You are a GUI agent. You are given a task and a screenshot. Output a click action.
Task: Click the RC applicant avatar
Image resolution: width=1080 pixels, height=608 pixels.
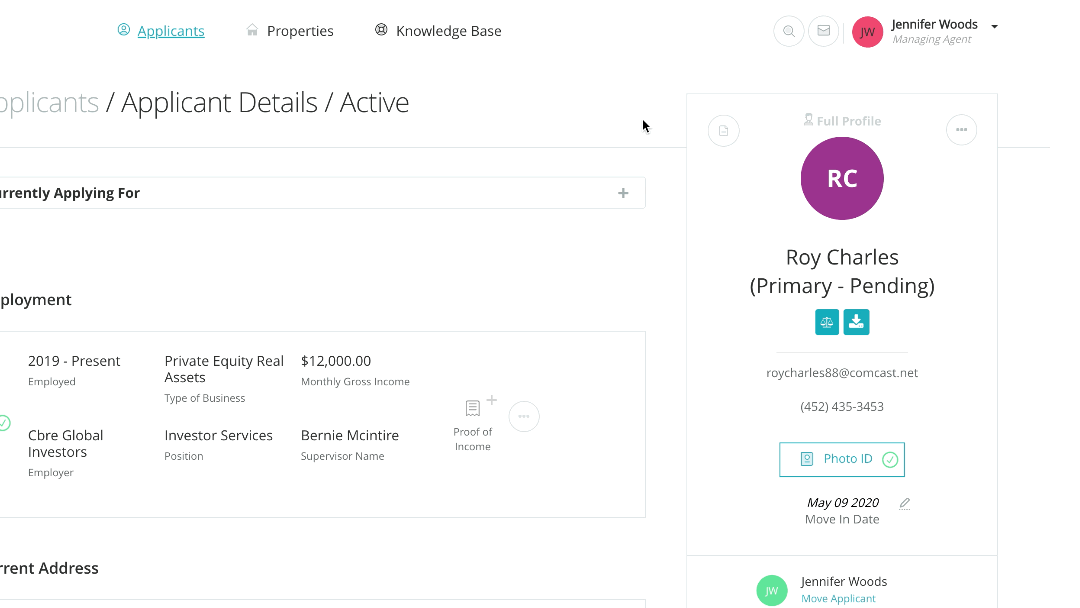tap(842, 179)
